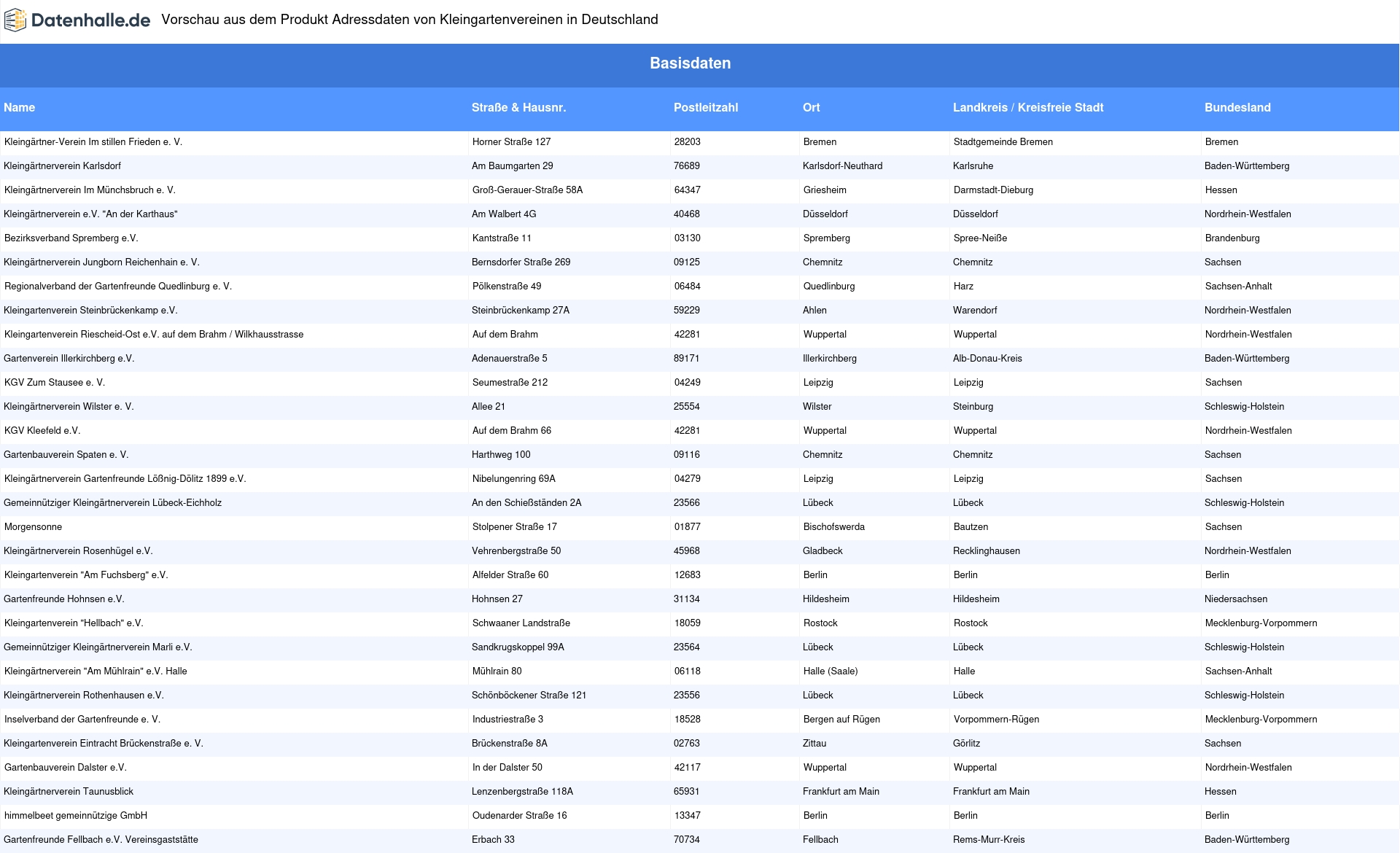Click the Brückenstraße 8A street cell
The image size is (1400, 853).
[x=510, y=744]
